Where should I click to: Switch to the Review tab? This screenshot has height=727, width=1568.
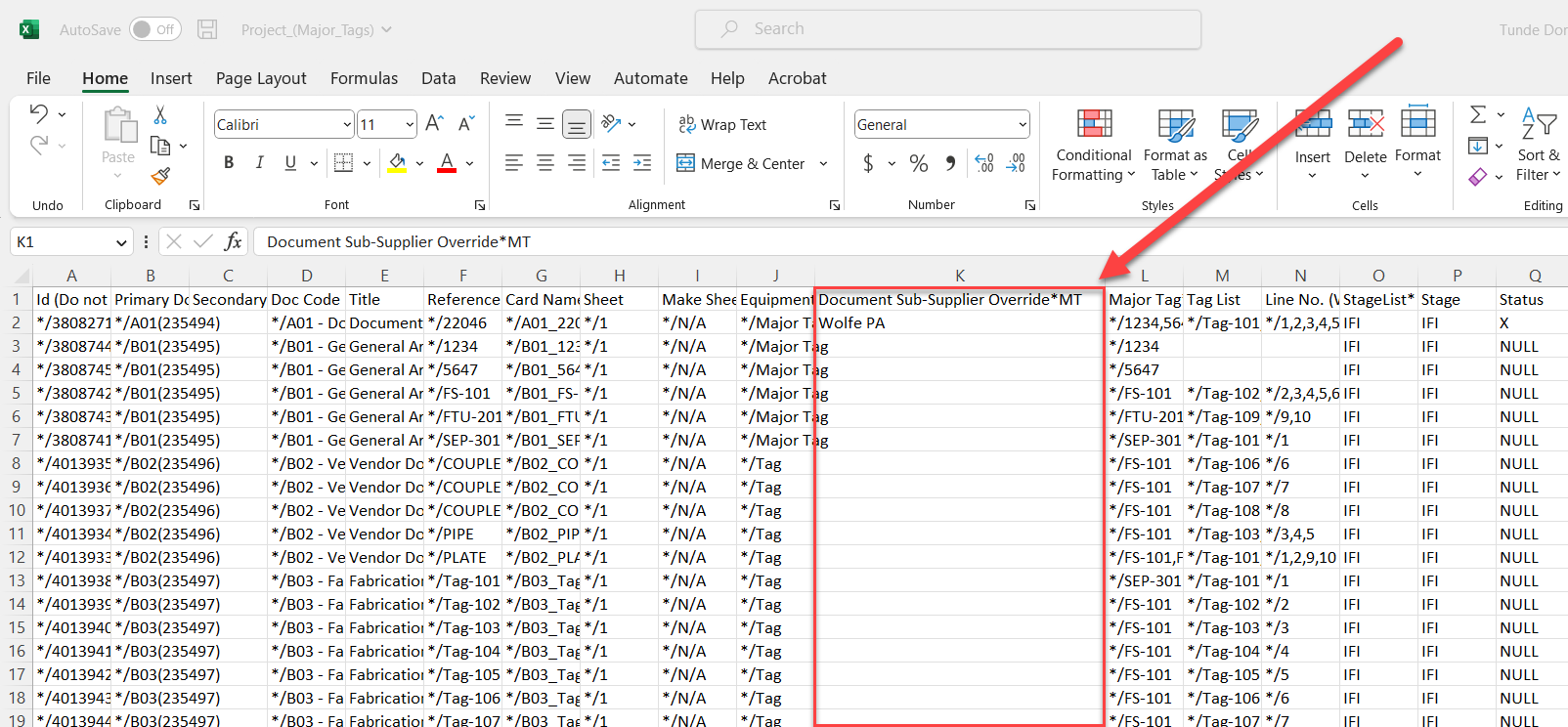tap(505, 78)
